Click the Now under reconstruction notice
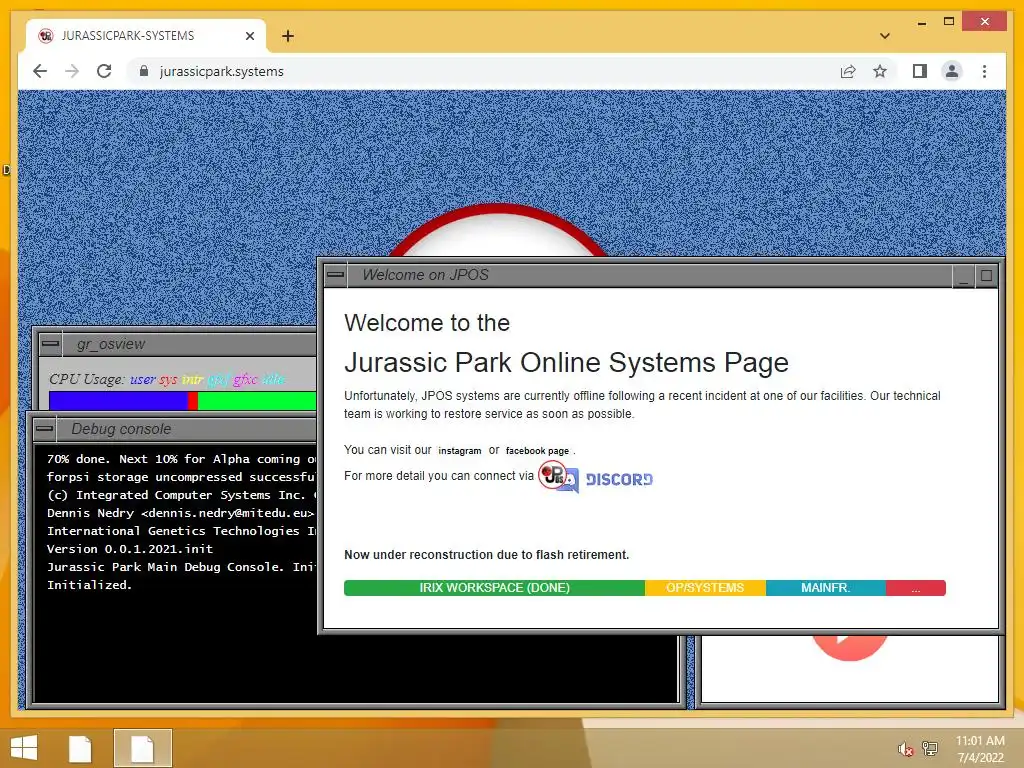1024x768 pixels. (x=487, y=554)
